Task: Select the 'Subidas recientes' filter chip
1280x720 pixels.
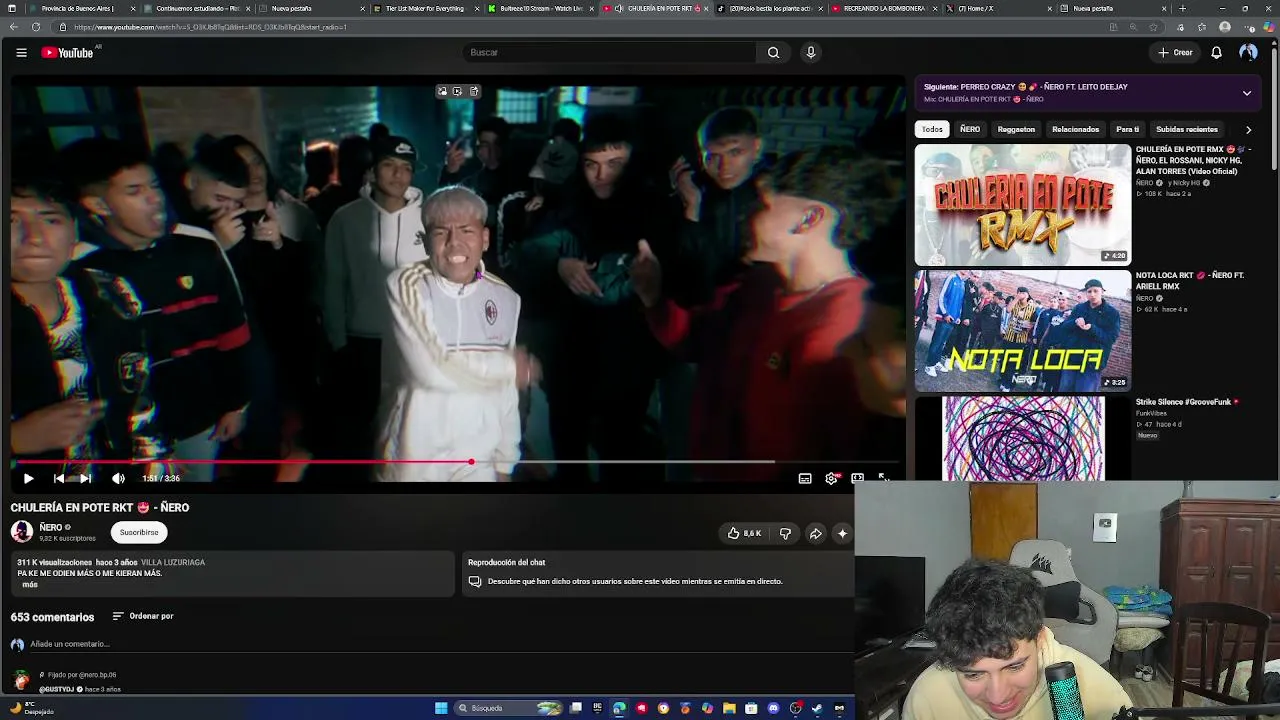Action: (1187, 129)
